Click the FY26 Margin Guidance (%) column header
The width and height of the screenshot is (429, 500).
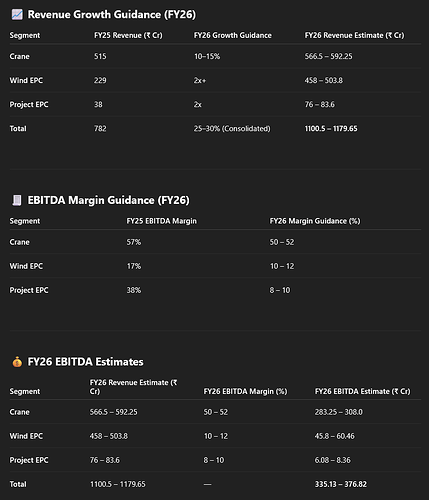coord(315,221)
